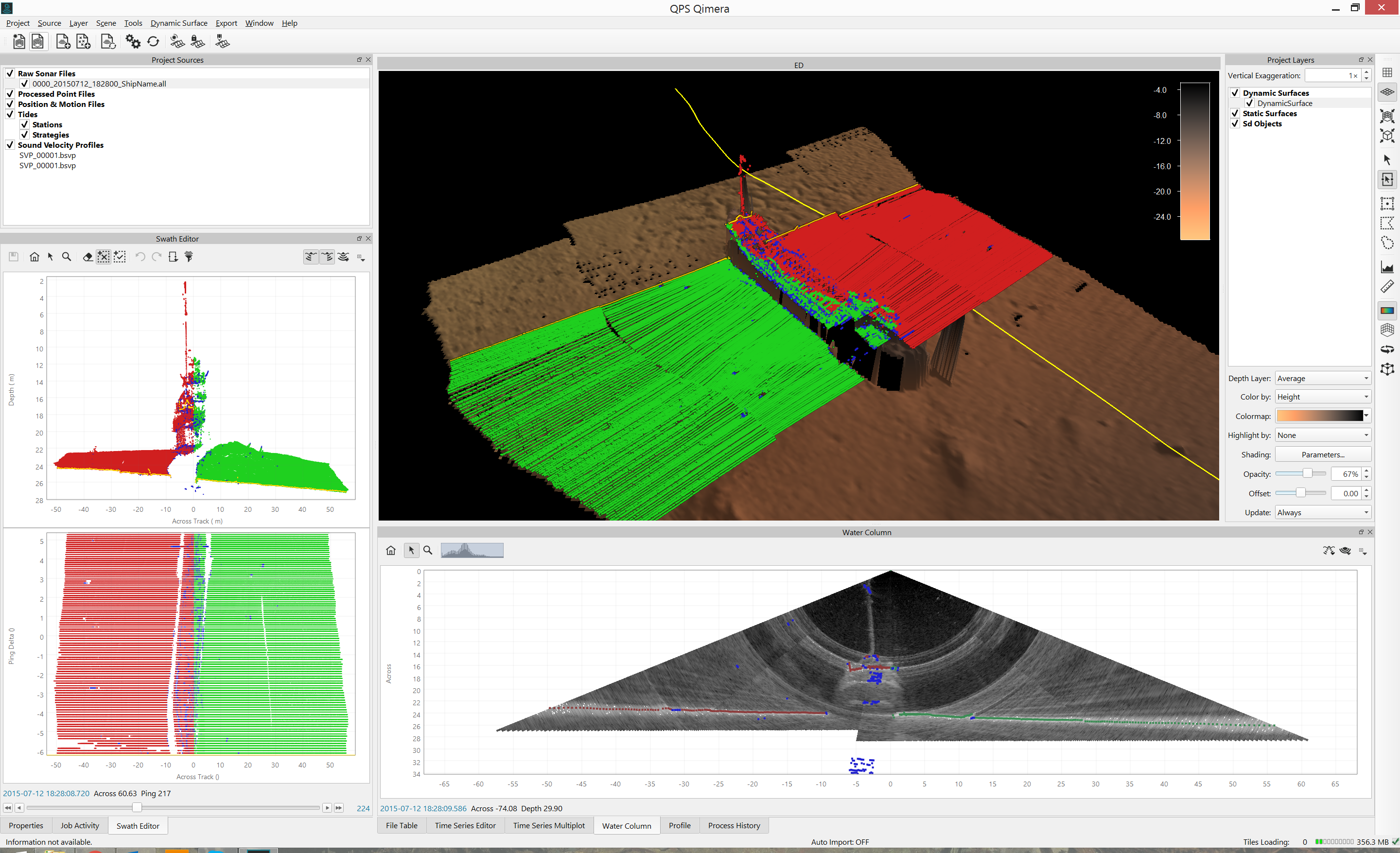This screenshot has width=1400, height=853.
Task: Click the processing settings gears icon
Action: (133, 41)
